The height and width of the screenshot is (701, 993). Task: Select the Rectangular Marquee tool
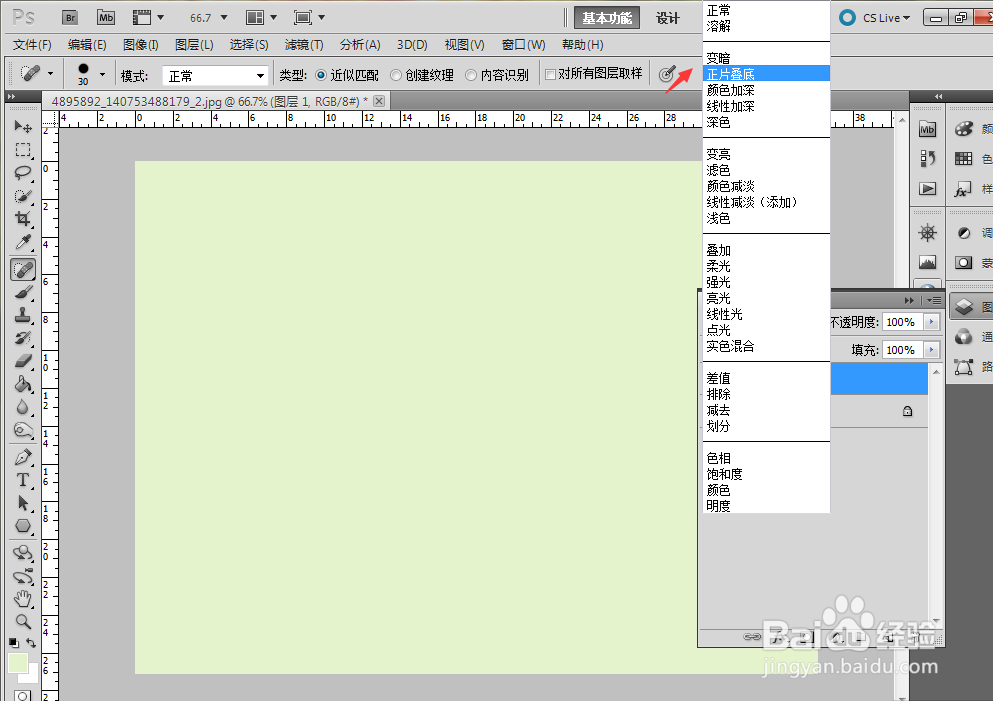coord(23,149)
